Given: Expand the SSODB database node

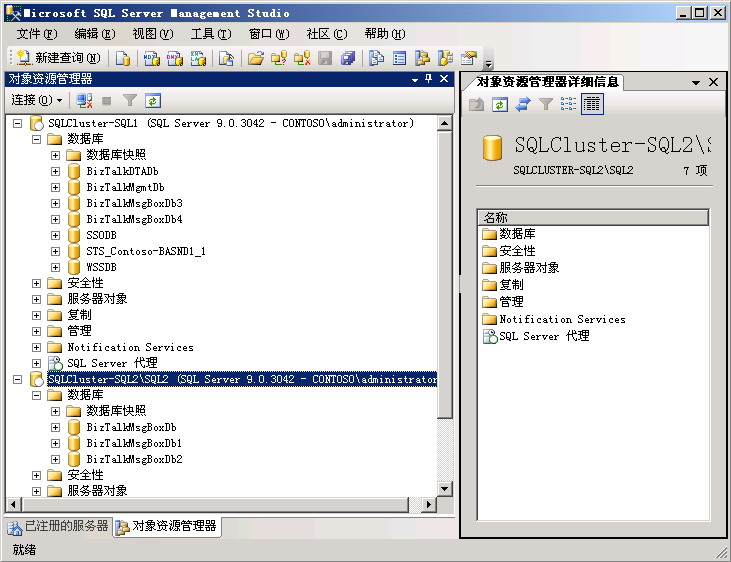Looking at the screenshot, I should pyautogui.click(x=55, y=236).
